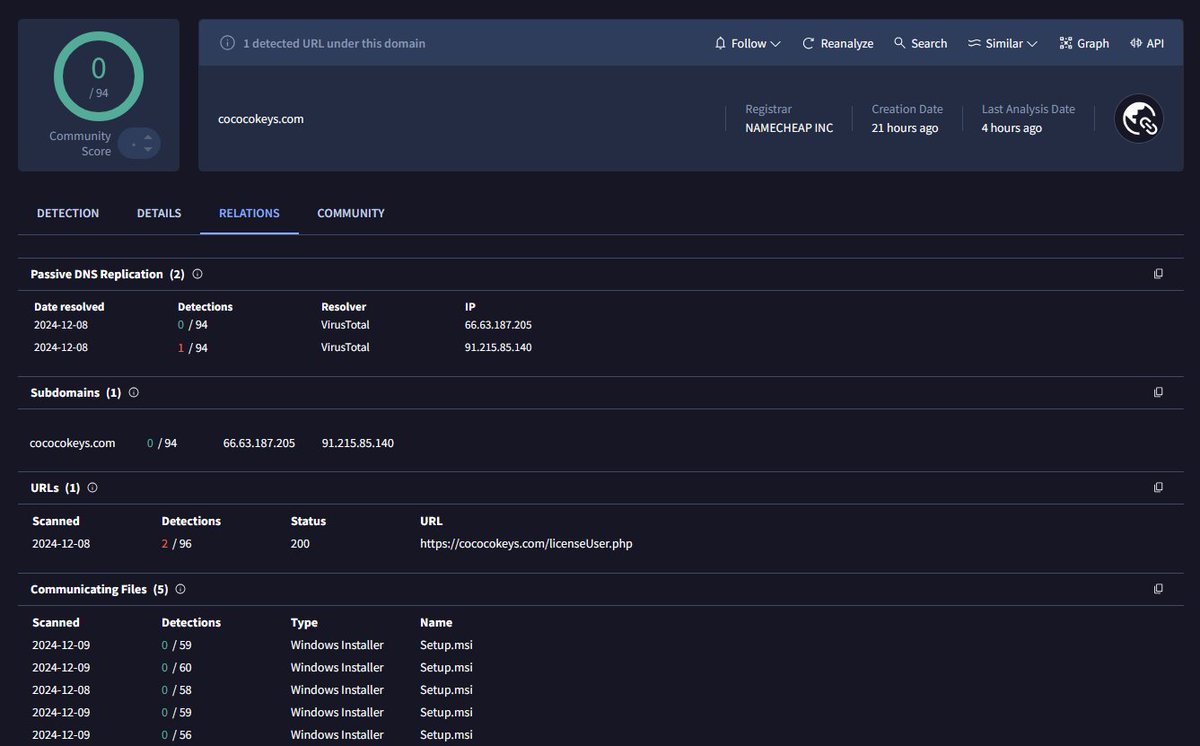
Task: Click the 2 / 96 URL detections cell
Action: tap(177, 544)
